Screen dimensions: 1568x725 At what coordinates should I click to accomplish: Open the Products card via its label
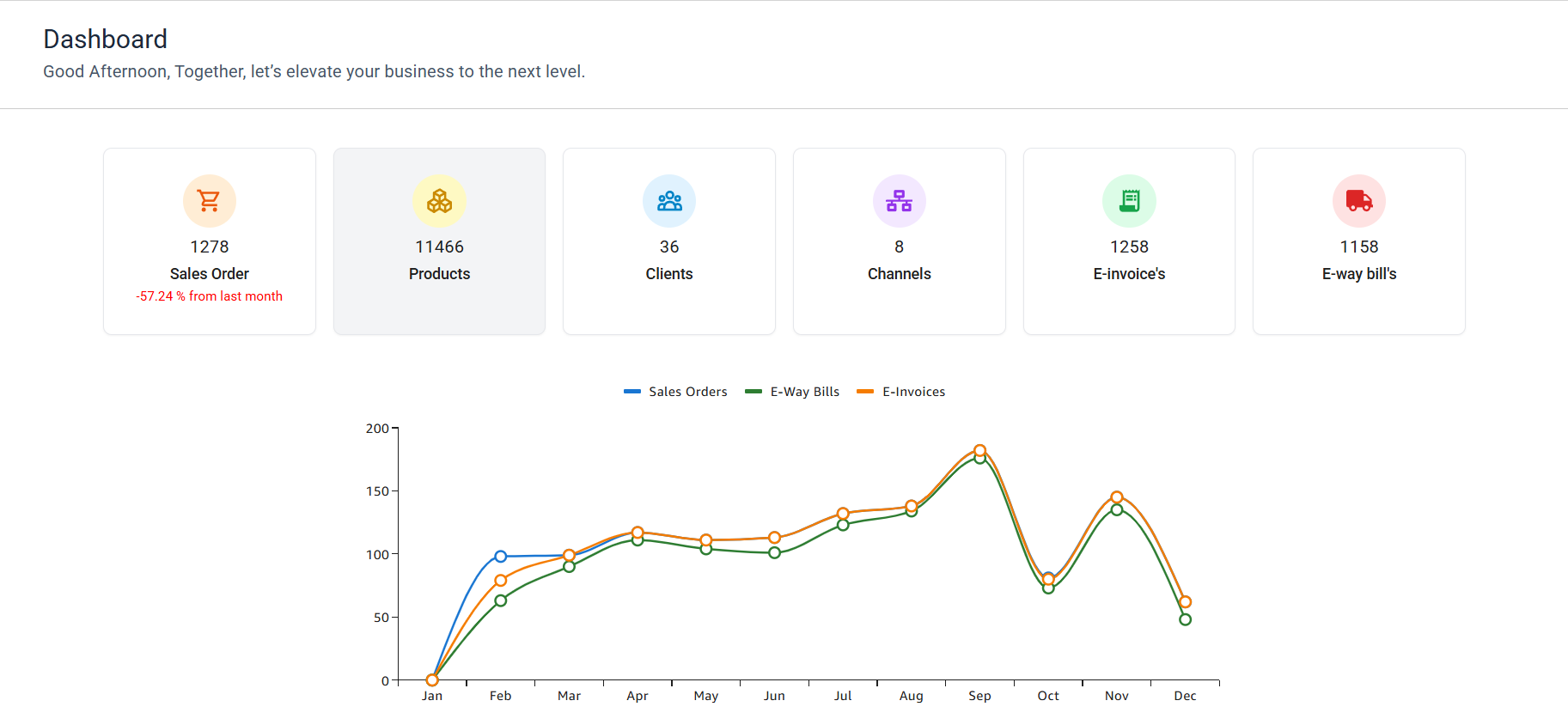439,274
